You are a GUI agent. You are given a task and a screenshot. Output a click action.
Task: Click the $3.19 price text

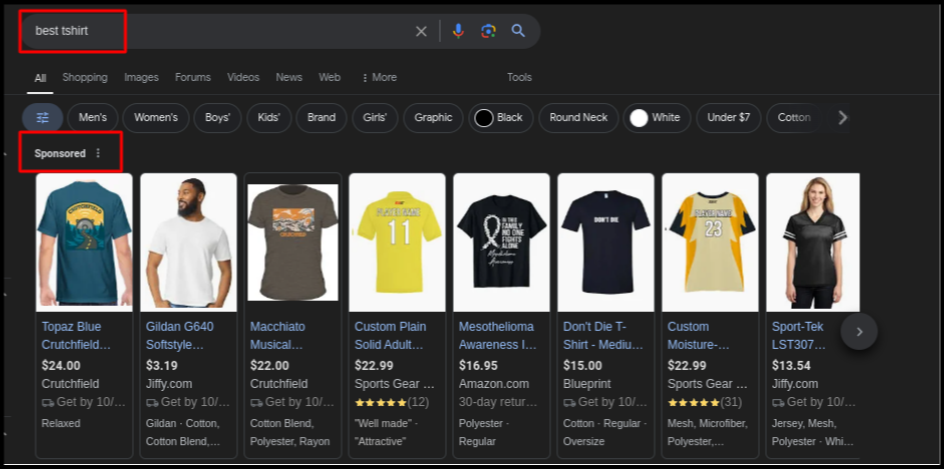coord(161,366)
